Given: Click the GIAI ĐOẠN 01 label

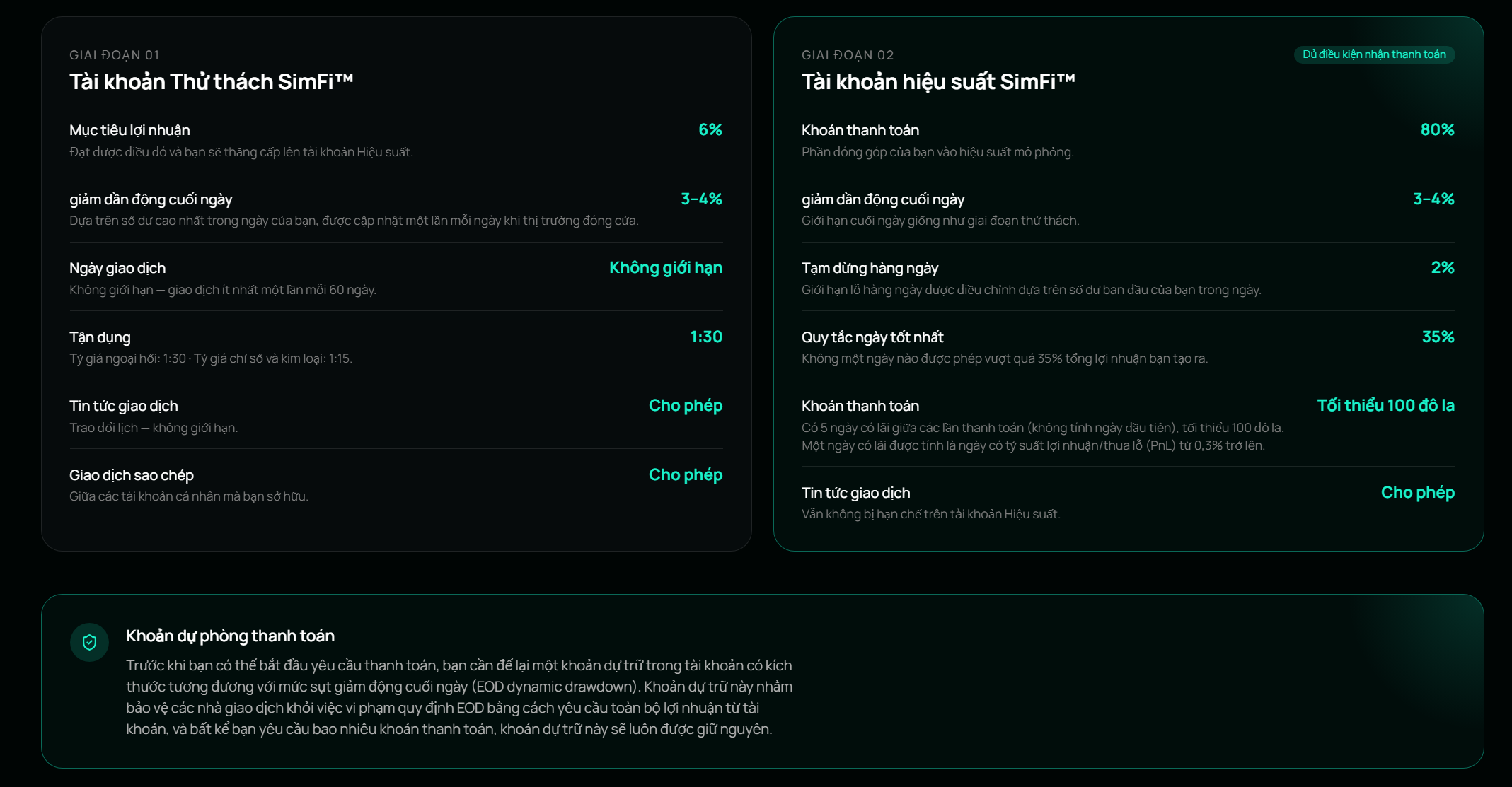Looking at the screenshot, I should click(115, 55).
